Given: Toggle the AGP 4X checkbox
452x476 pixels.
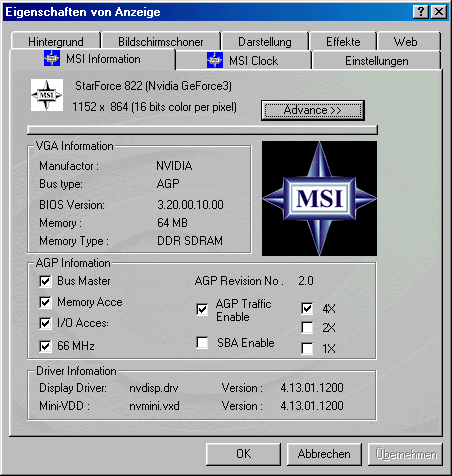Looking at the screenshot, I should point(307,308).
